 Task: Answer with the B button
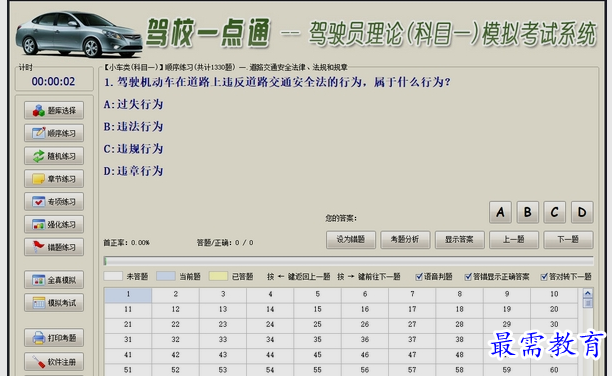click(x=528, y=212)
